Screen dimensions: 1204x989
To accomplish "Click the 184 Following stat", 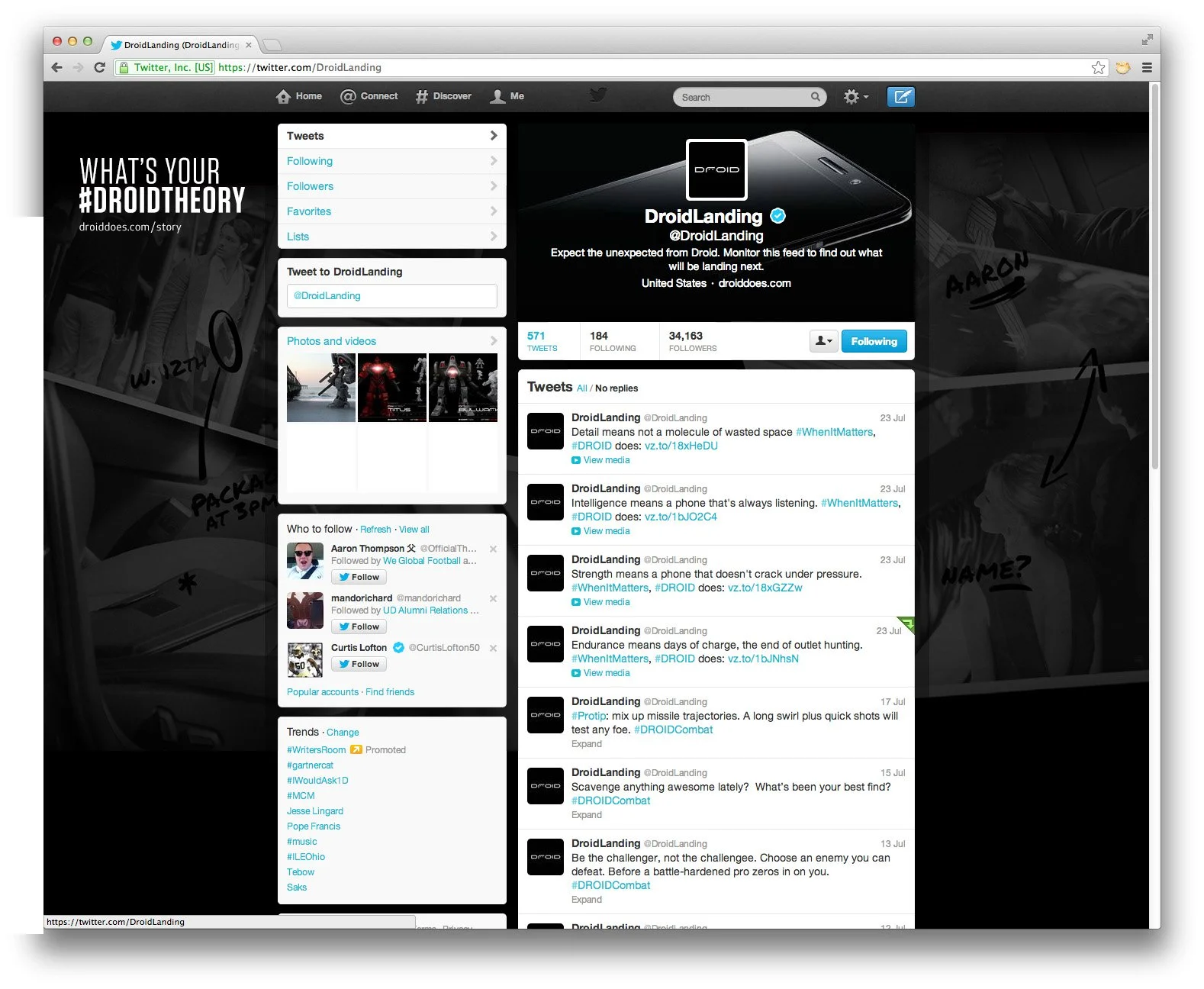I will point(613,341).
